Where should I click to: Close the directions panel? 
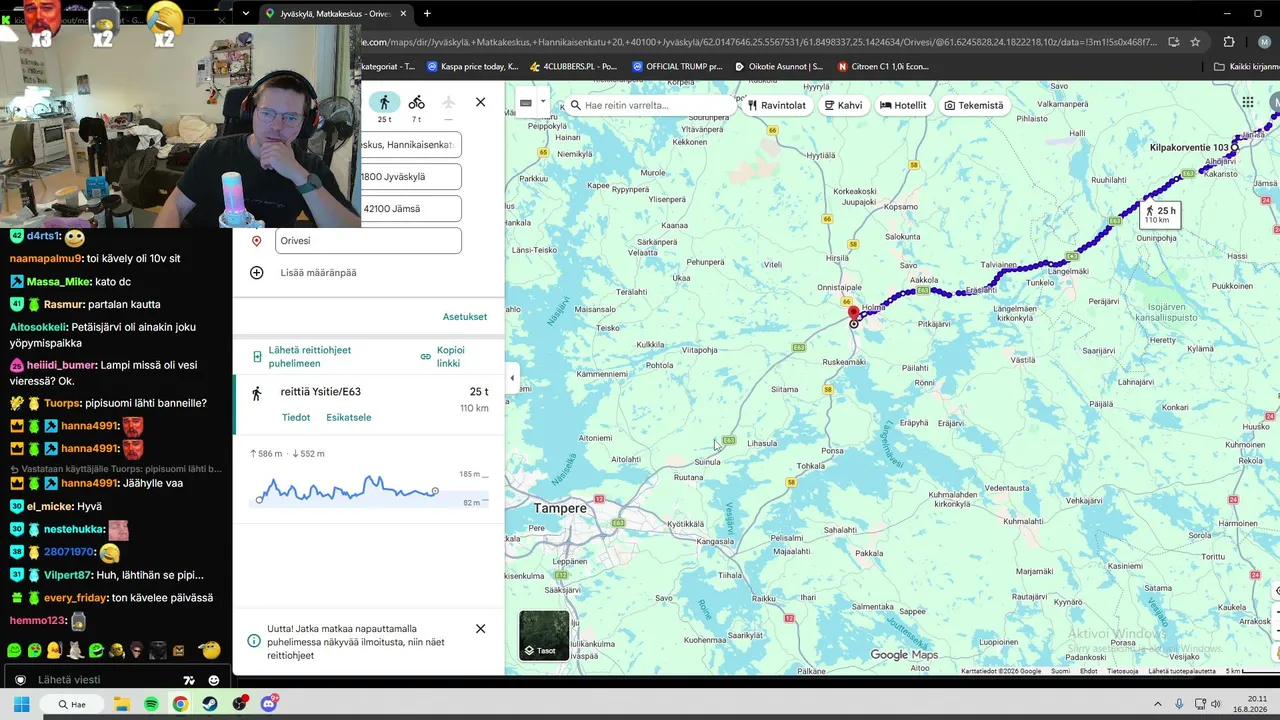[480, 102]
